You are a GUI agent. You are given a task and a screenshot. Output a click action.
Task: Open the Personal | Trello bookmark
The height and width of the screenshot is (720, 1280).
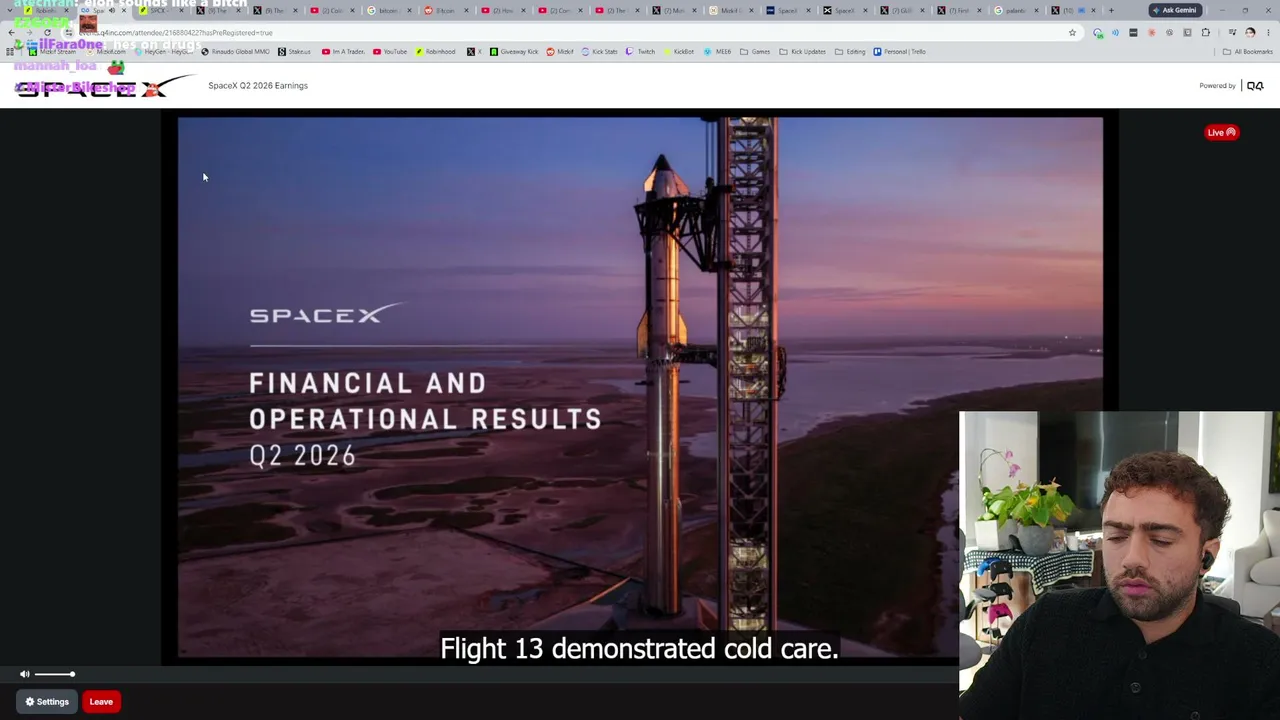[x=899, y=52]
